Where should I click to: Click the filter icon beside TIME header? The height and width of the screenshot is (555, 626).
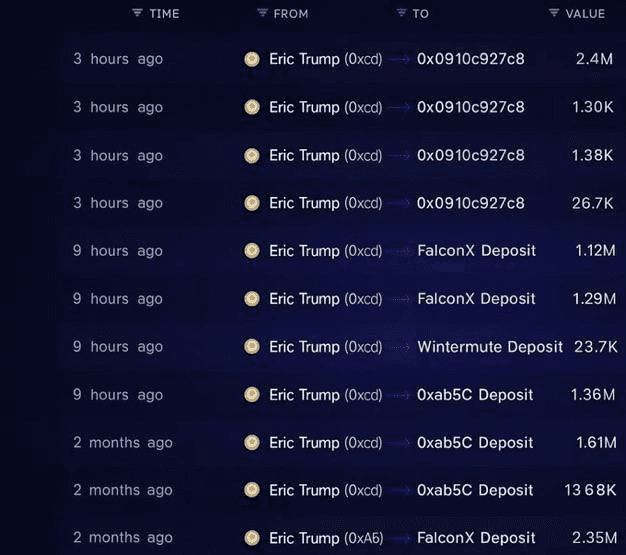coord(137,14)
